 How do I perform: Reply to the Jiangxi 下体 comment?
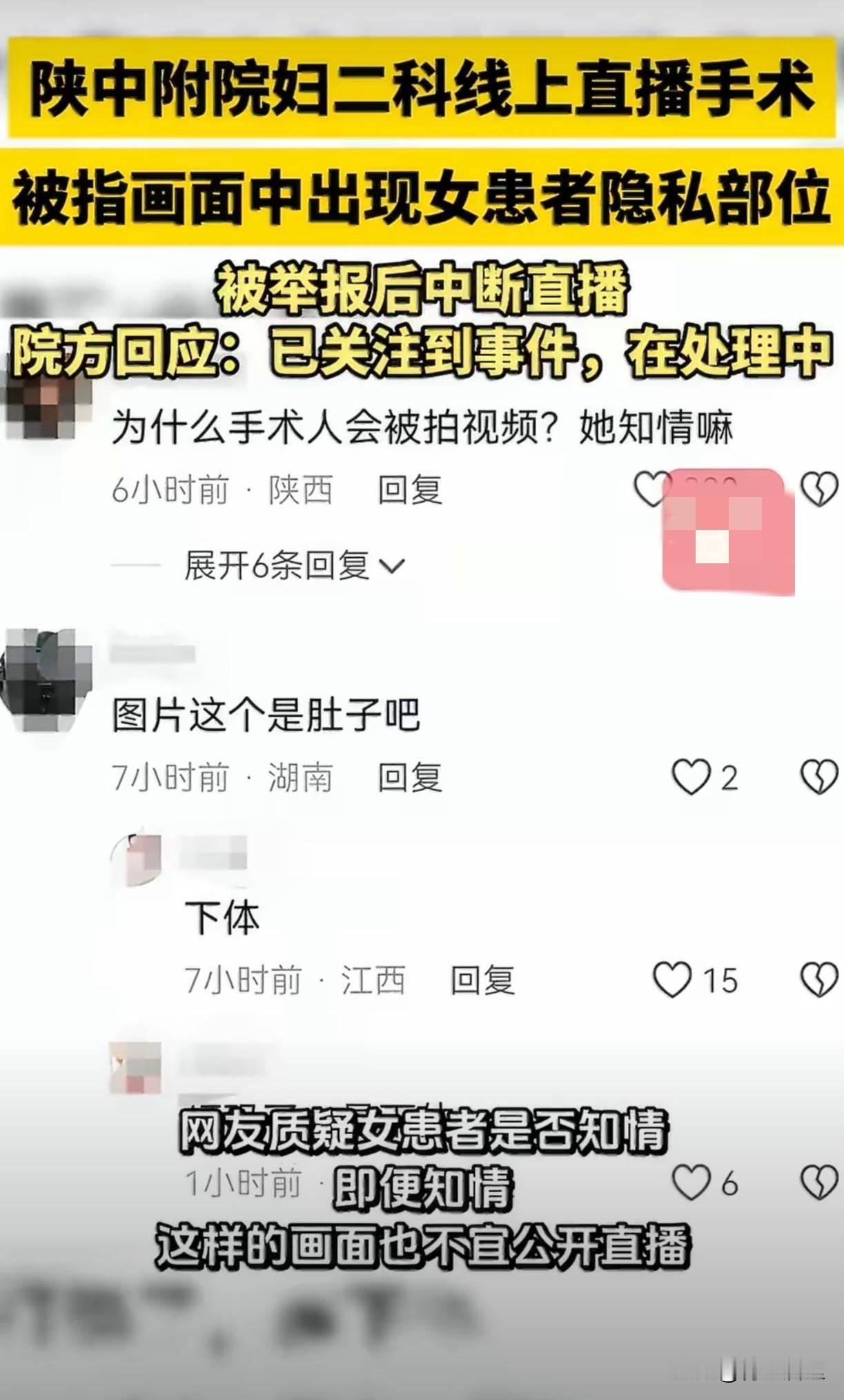pyautogui.click(x=482, y=980)
